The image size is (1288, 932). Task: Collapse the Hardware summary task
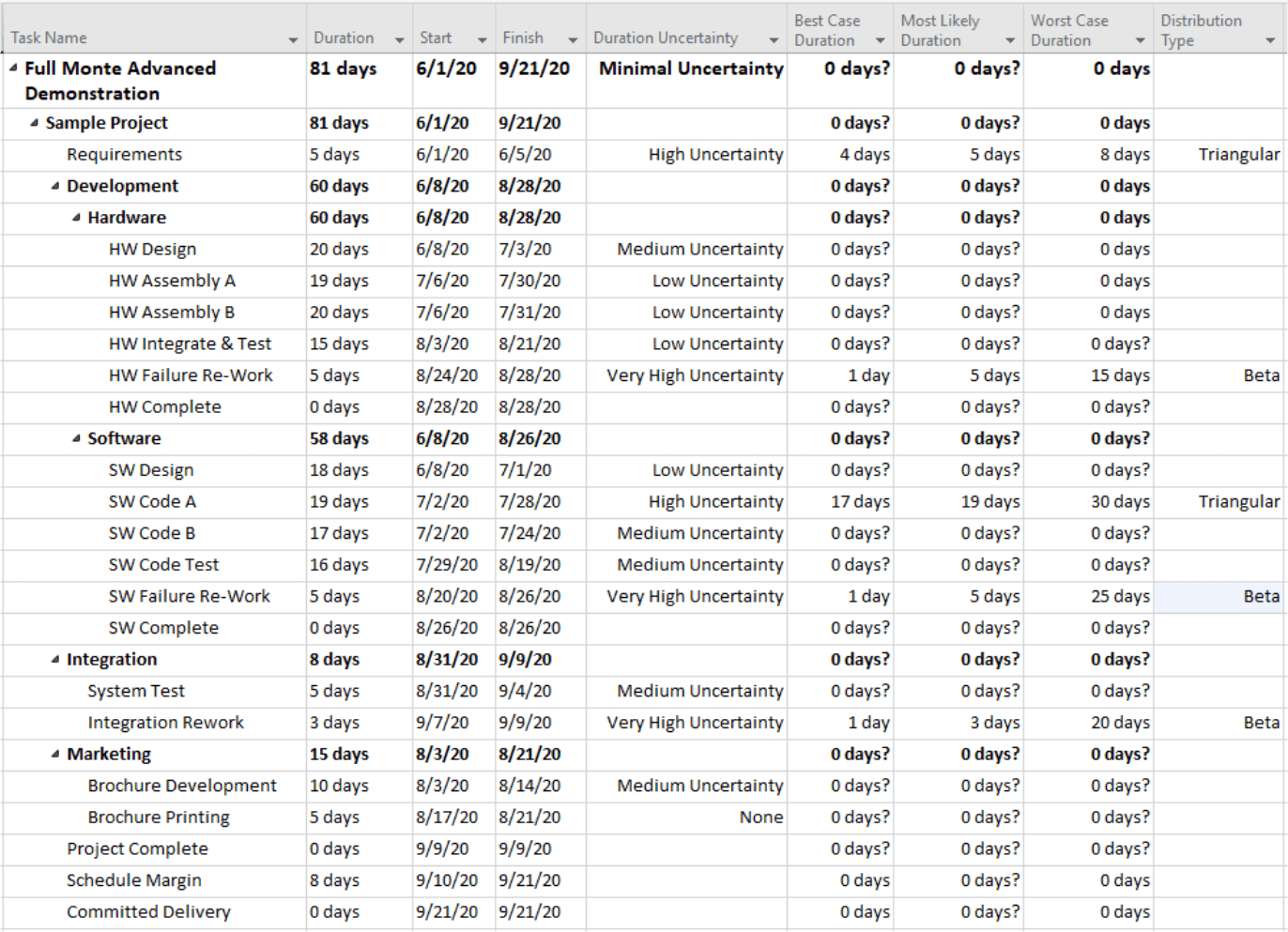76,218
